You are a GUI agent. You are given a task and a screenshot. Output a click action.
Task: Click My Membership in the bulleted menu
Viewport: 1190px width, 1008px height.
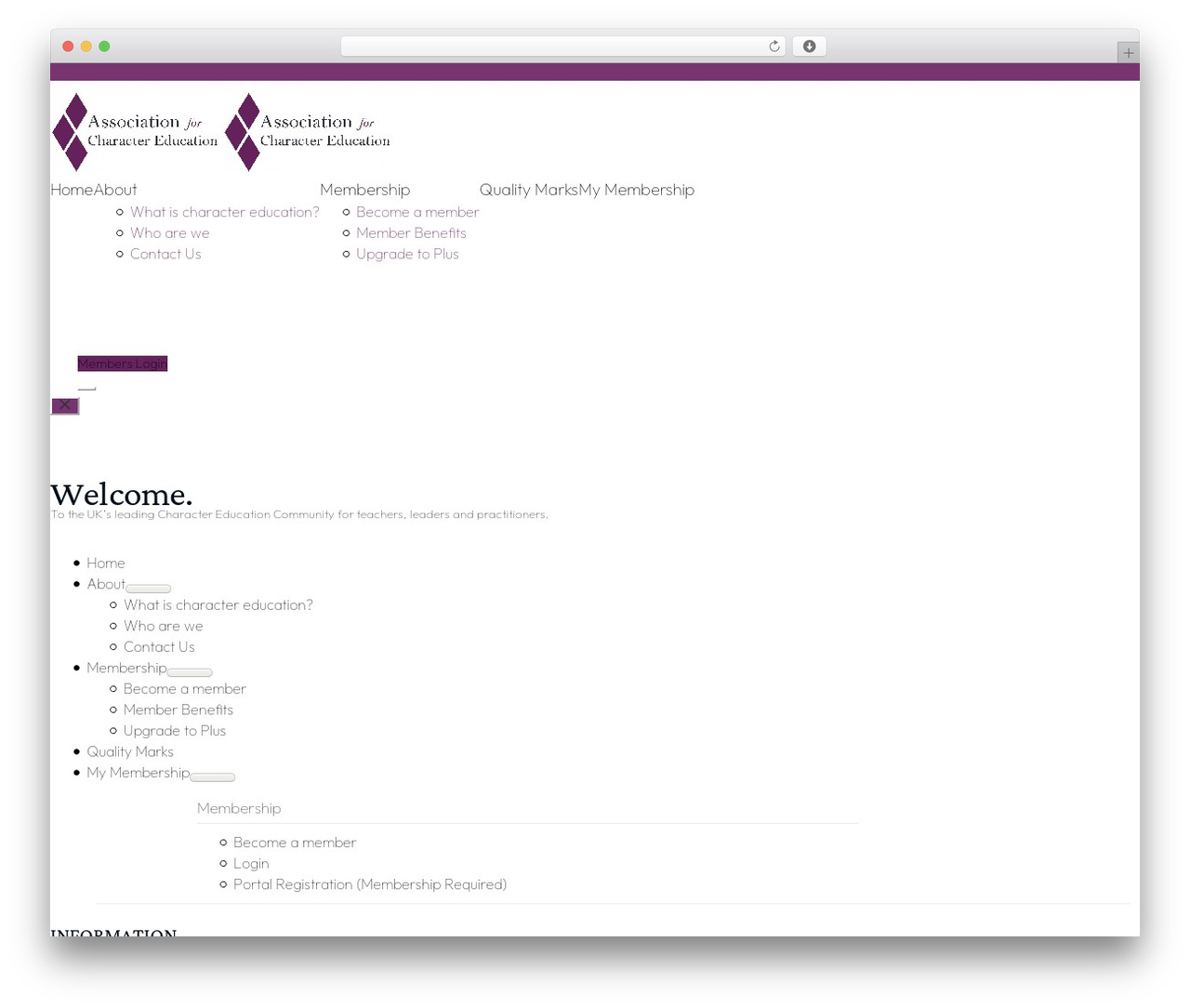138,773
